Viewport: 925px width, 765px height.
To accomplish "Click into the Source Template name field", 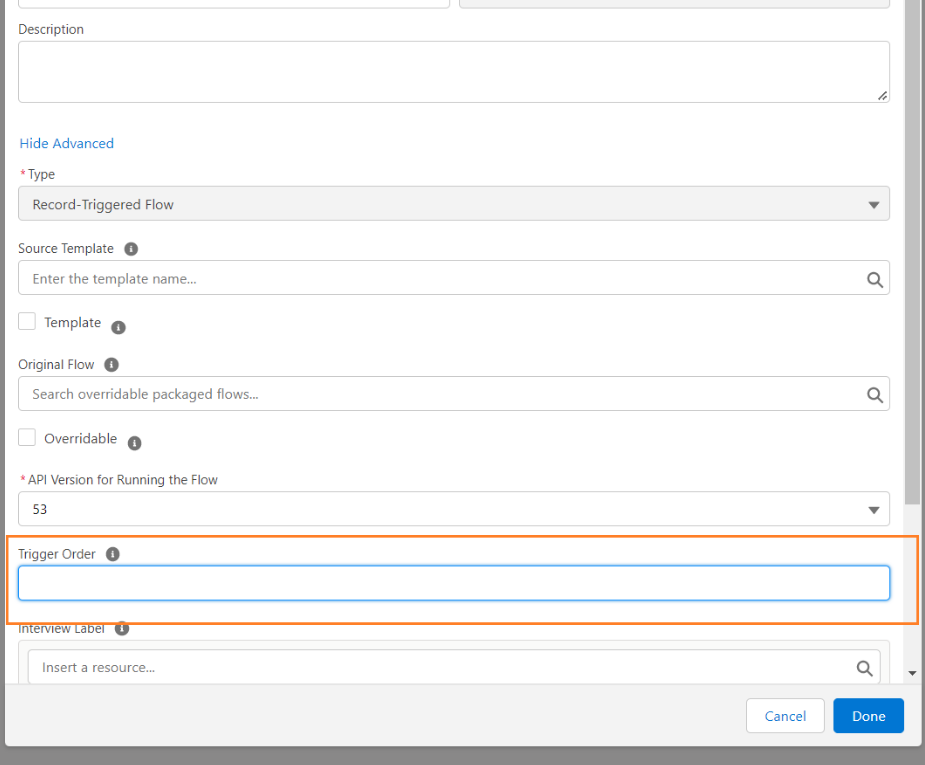I will (454, 278).
